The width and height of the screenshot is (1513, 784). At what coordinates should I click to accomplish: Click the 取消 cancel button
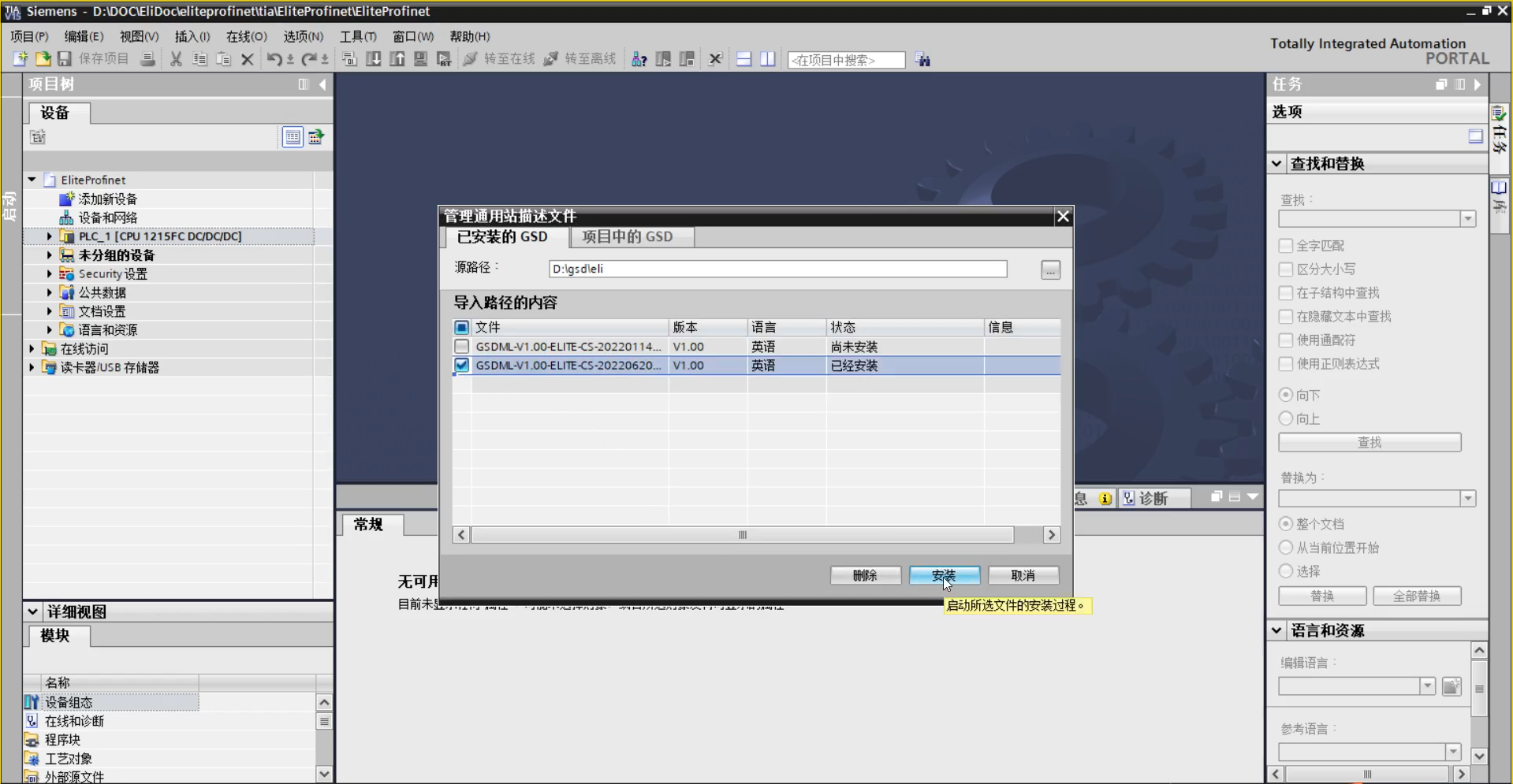1023,576
